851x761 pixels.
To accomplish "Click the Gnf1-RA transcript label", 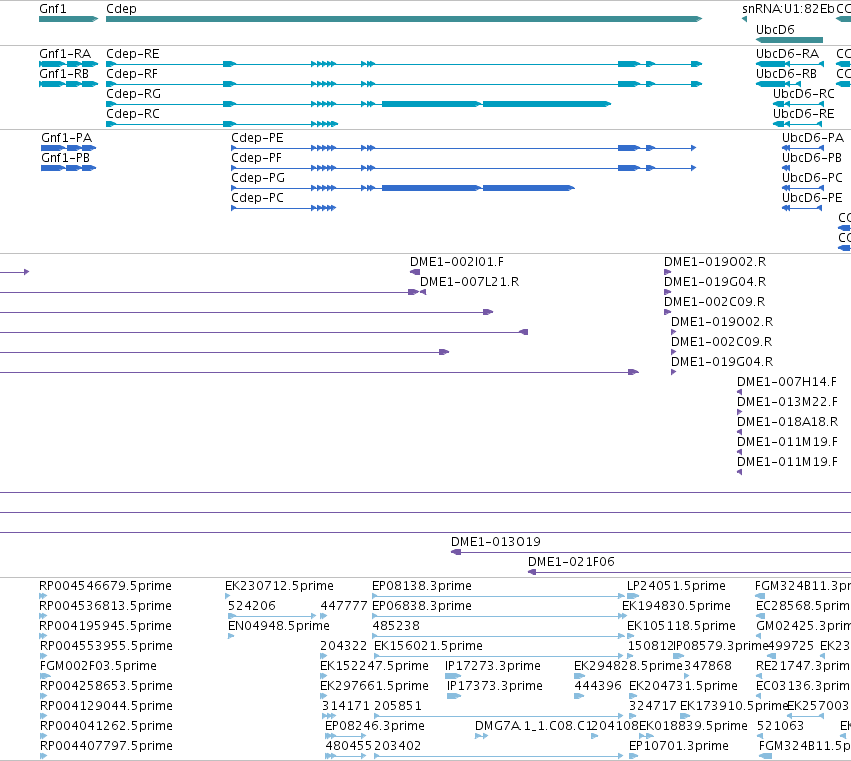I will (x=65, y=54).
